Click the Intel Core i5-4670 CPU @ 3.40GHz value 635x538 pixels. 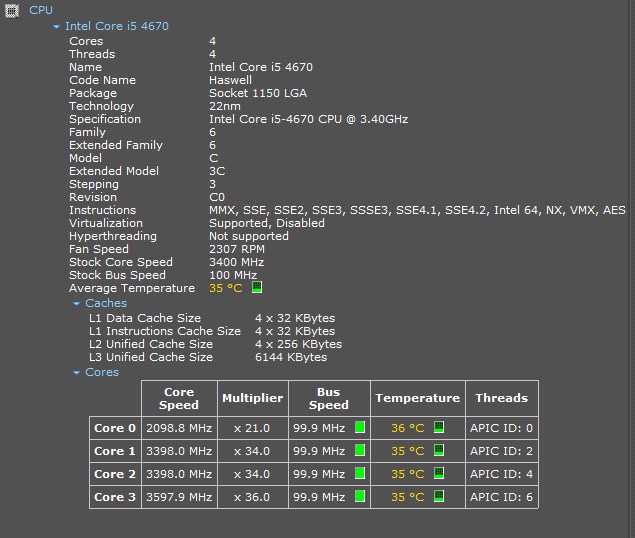pos(309,119)
